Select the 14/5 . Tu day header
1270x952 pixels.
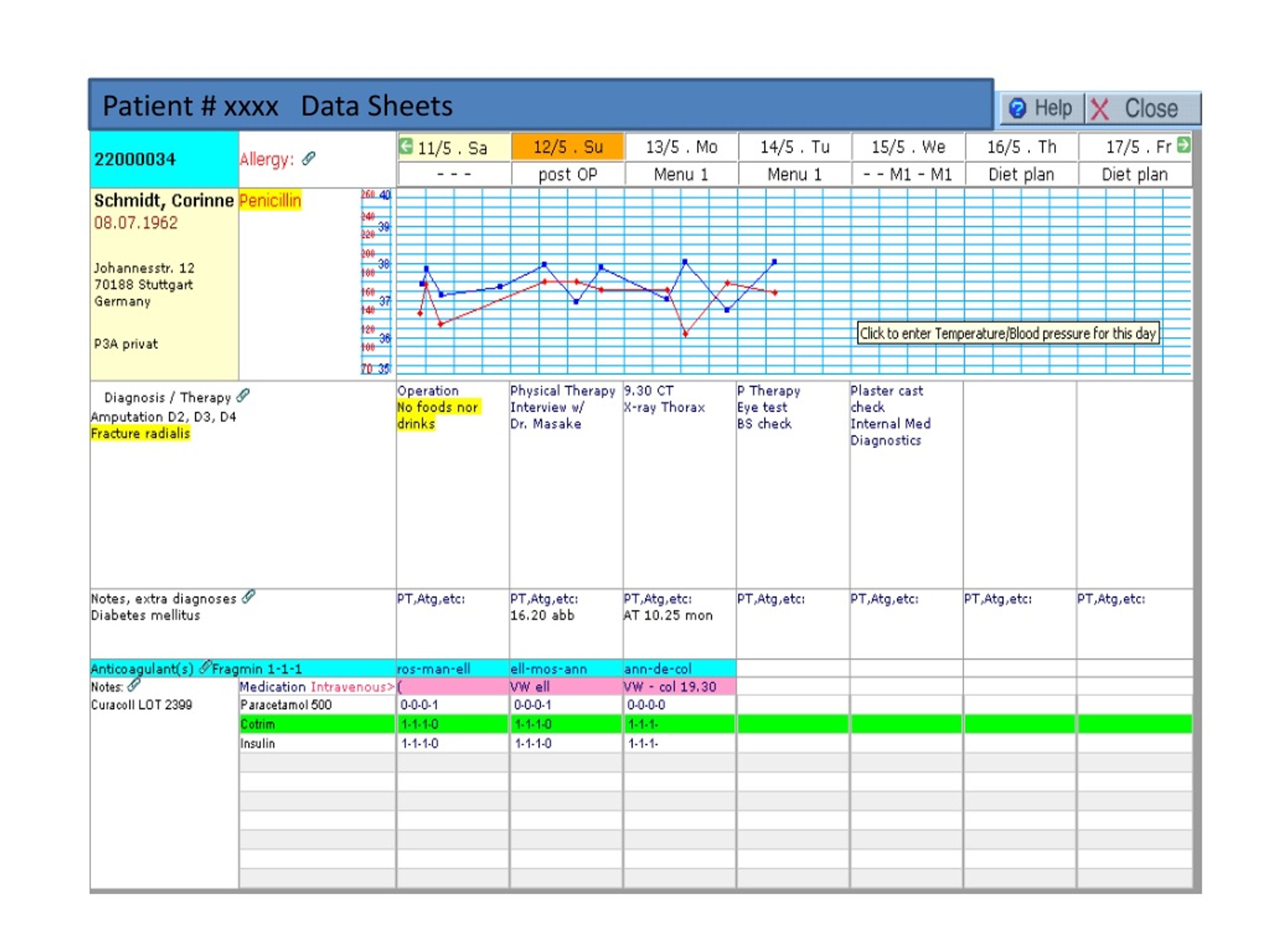pyautogui.click(x=795, y=147)
